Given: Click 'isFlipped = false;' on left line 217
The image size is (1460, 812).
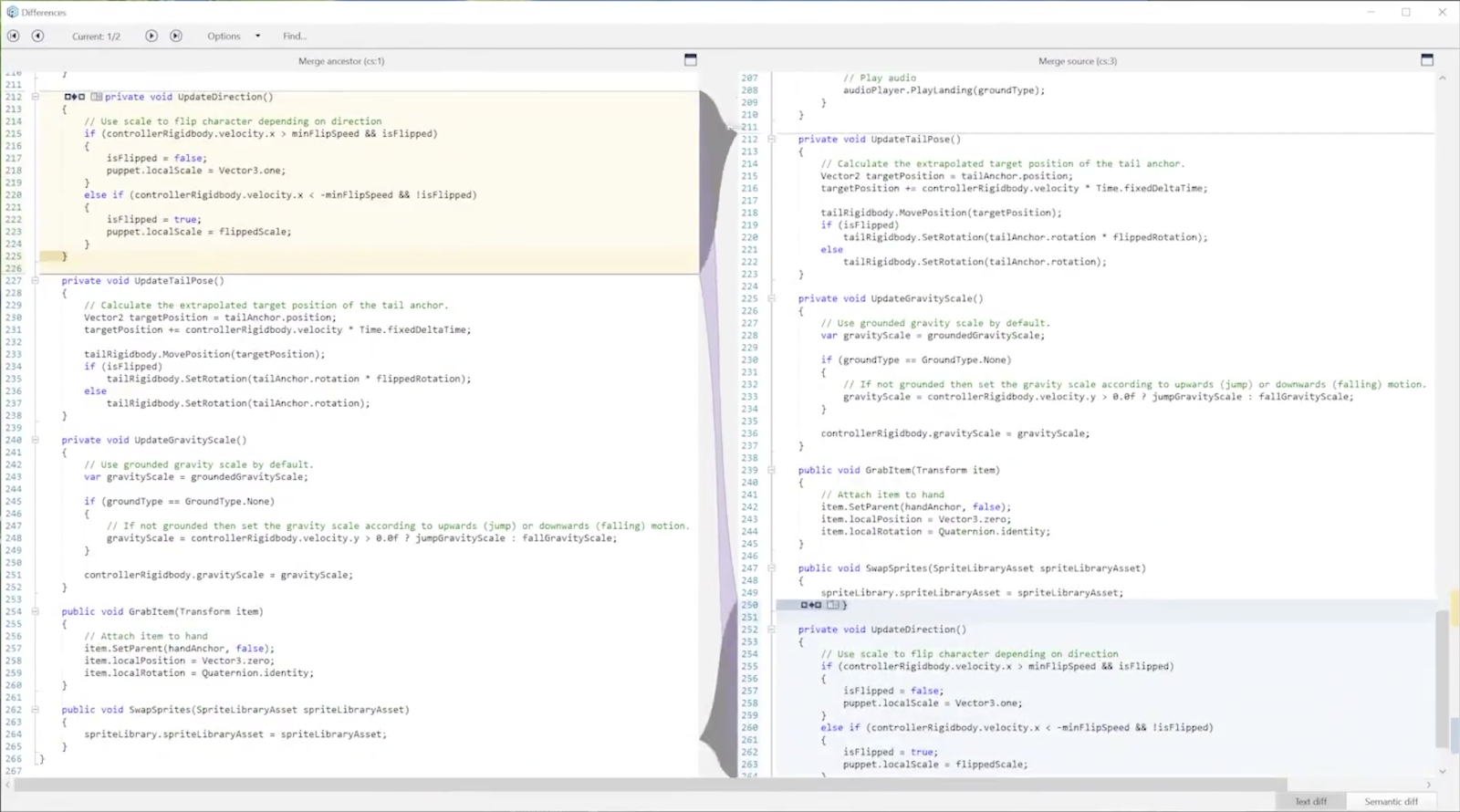Looking at the screenshot, I should pyautogui.click(x=156, y=158).
